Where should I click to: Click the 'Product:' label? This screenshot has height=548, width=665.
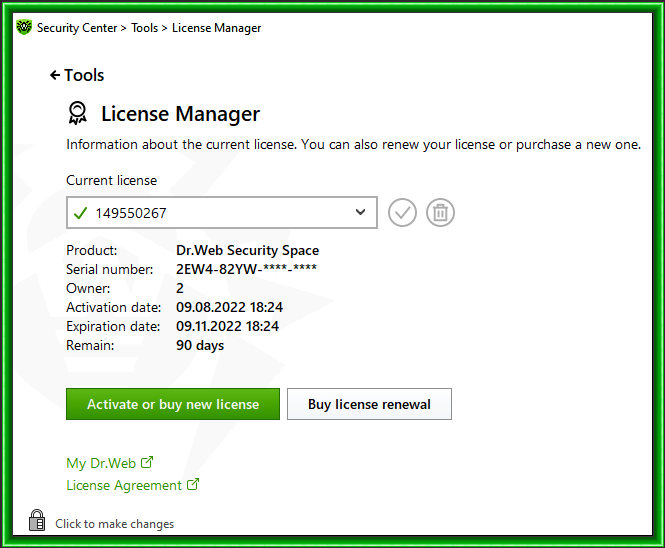92,250
